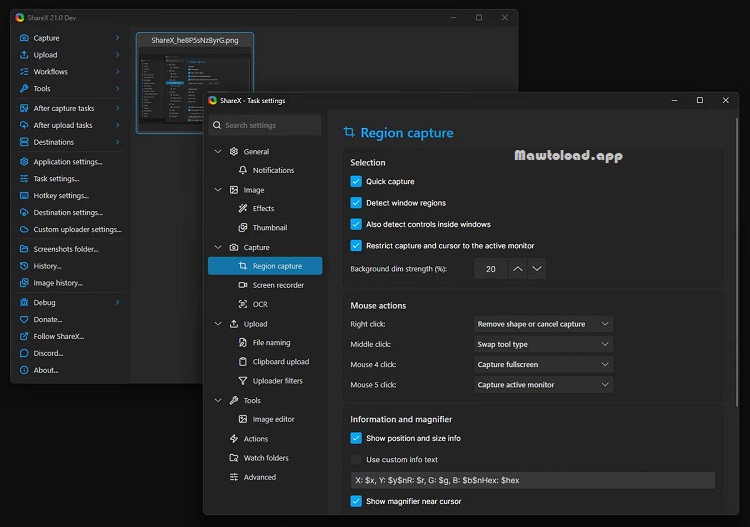Click the Discord chat icon

coord(24,353)
